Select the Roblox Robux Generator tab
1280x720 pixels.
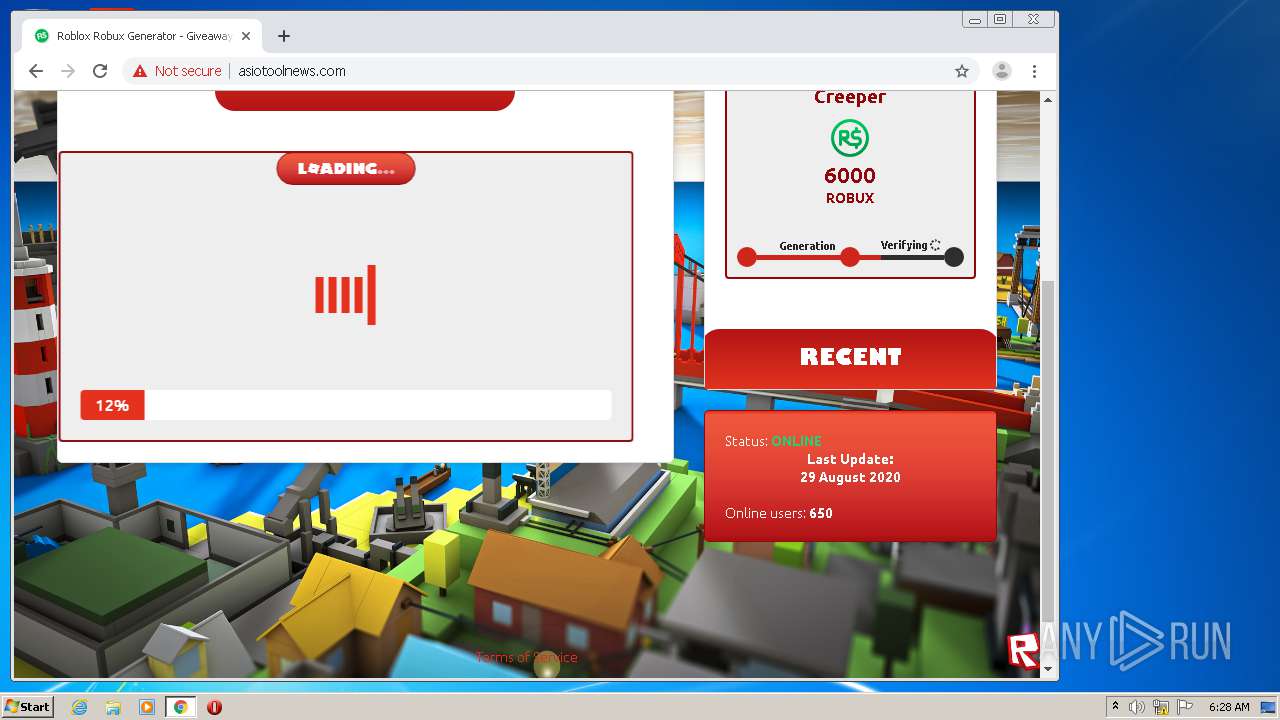[142, 36]
